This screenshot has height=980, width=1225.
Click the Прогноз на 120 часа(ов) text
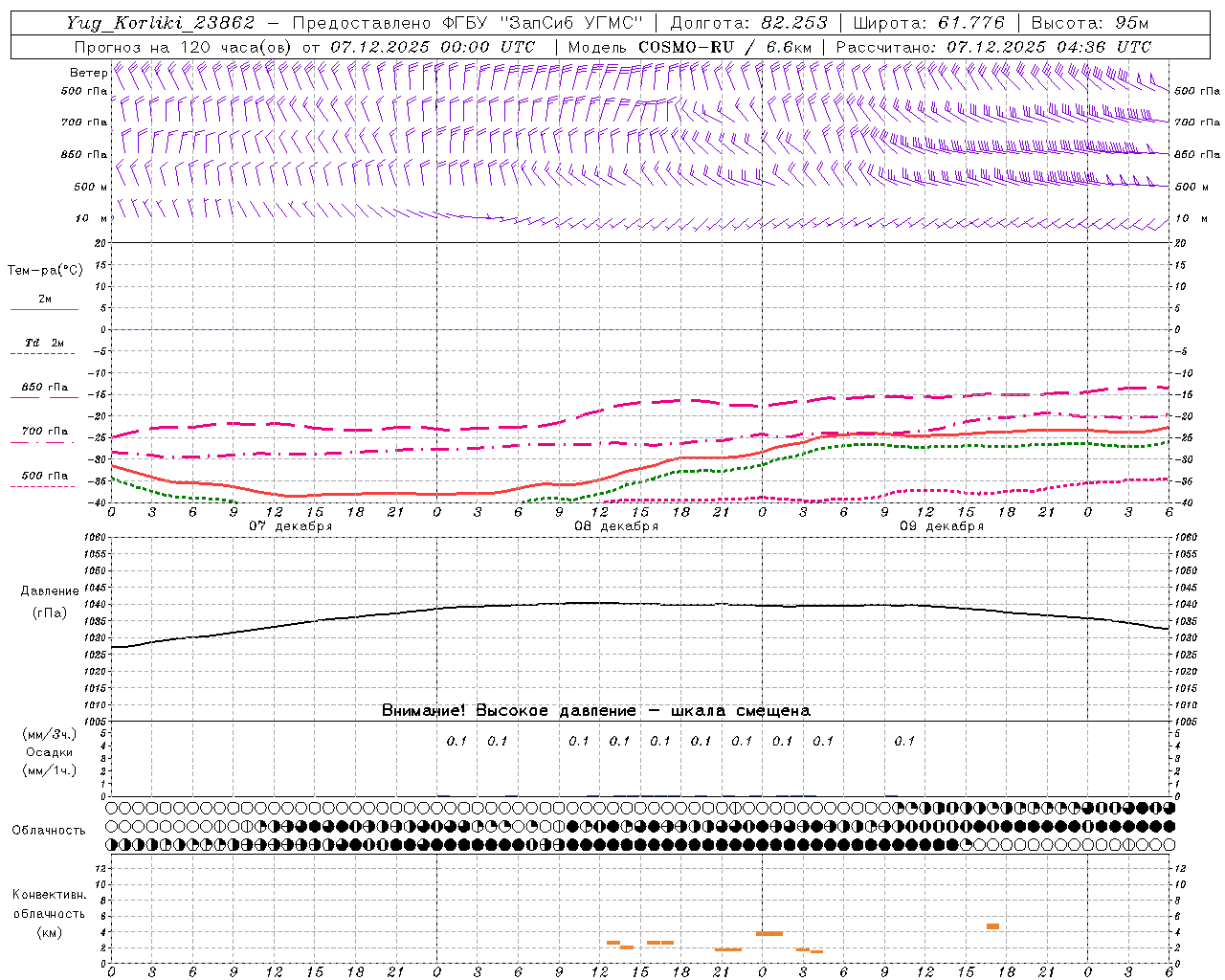185,47
